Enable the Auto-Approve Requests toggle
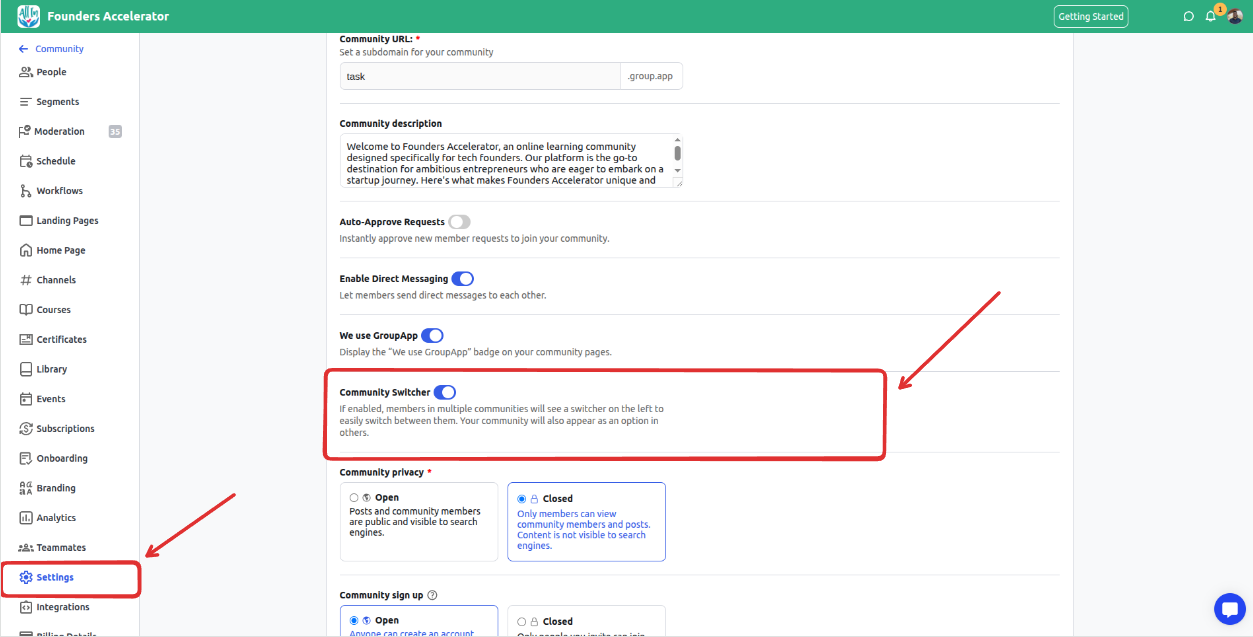Viewport: 1253px width, 637px height. click(459, 222)
